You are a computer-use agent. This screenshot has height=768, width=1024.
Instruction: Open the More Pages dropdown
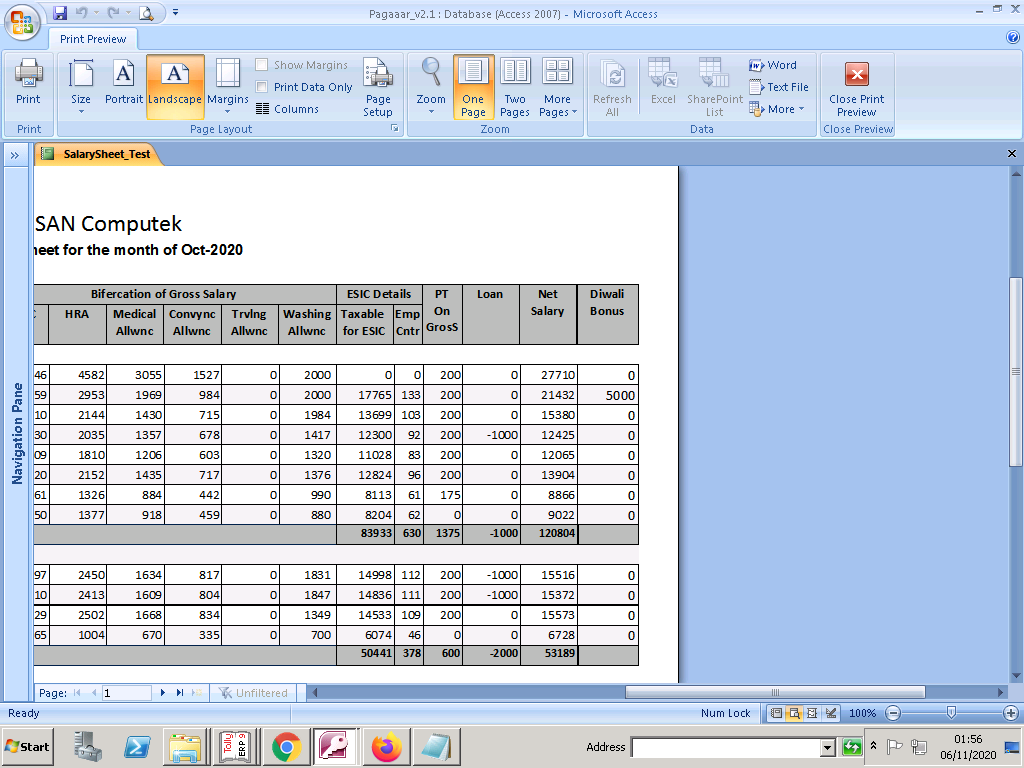coord(558,88)
